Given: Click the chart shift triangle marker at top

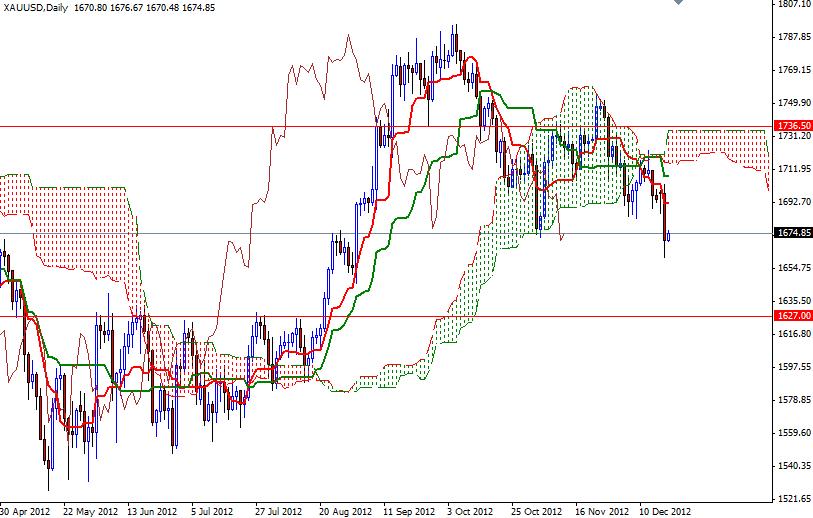Looking at the screenshot, I should (x=679, y=2).
